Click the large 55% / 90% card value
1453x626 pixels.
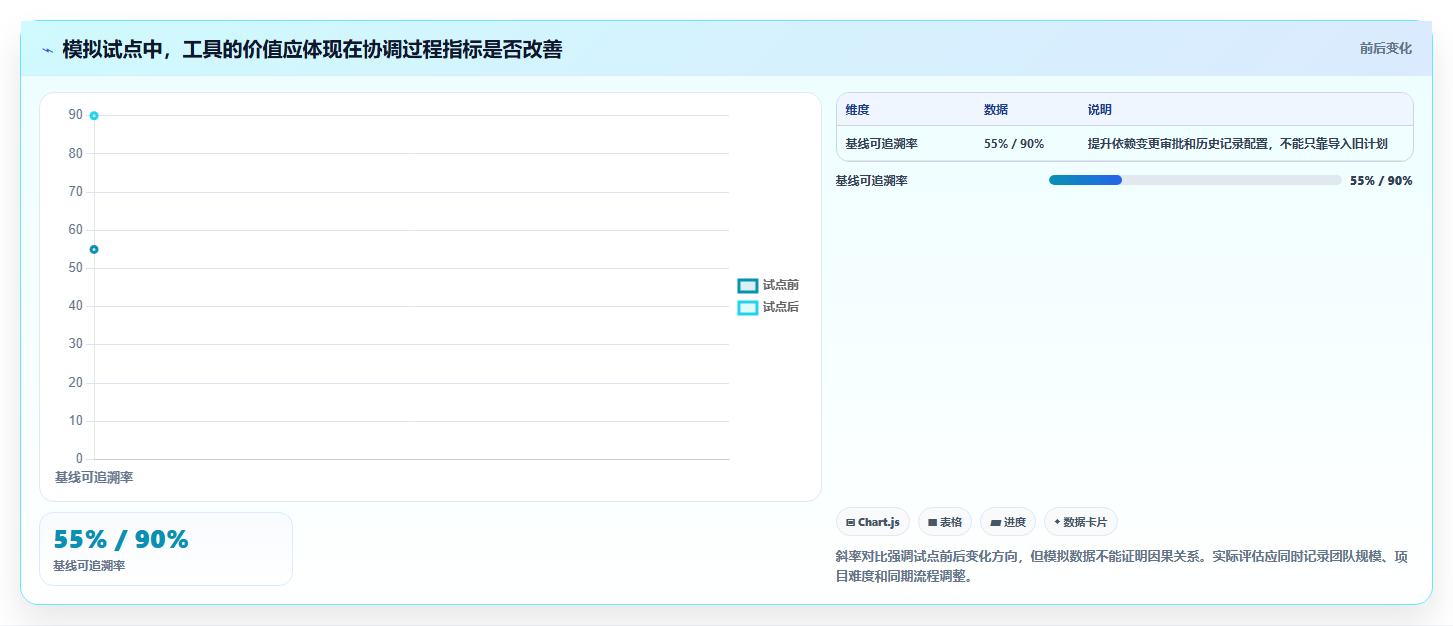tap(121, 540)
